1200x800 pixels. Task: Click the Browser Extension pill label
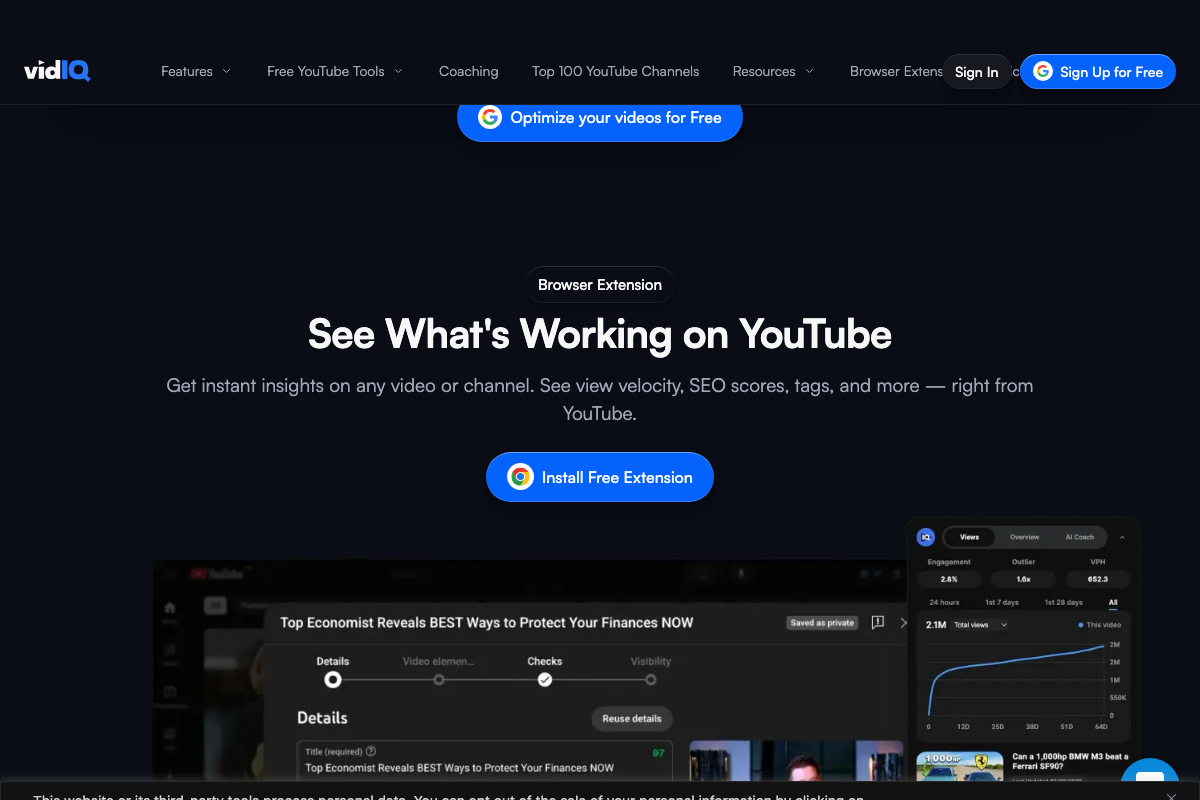(x=600, y=285)
